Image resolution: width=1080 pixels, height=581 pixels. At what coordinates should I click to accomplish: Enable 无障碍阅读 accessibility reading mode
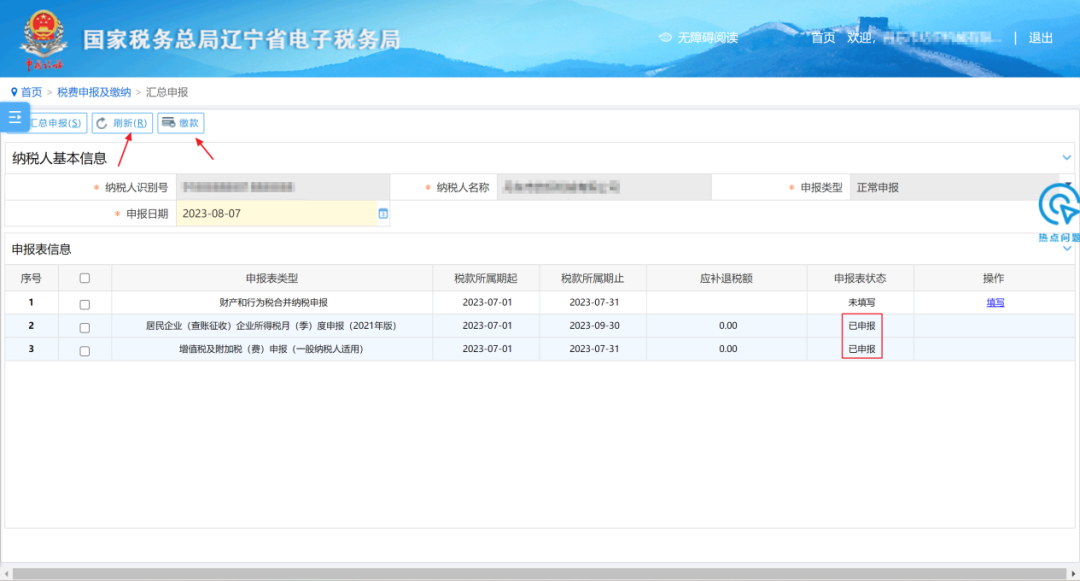[x=698, y=38]
